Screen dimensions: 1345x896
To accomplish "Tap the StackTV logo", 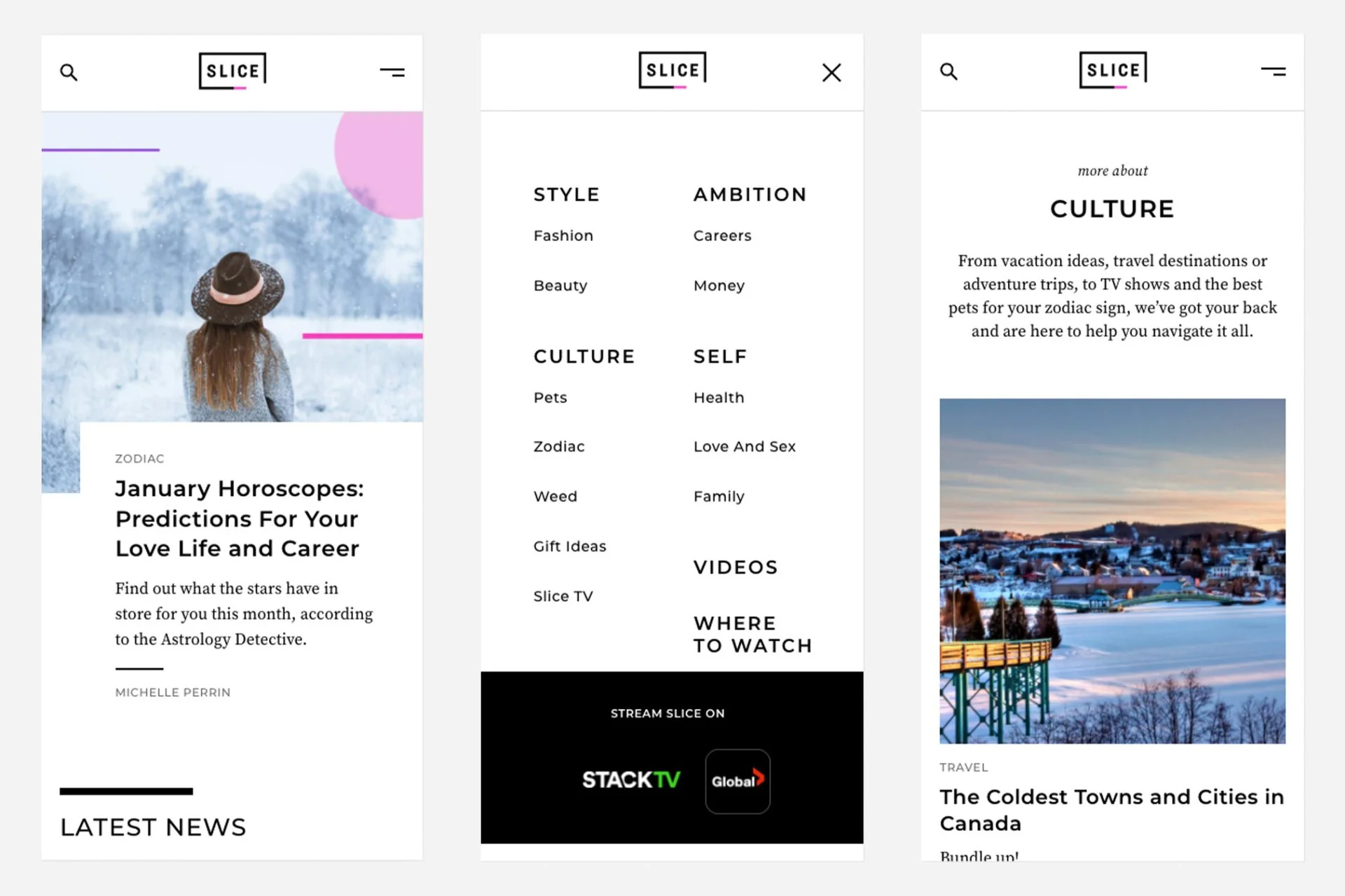I will click(x=631, y=780).
